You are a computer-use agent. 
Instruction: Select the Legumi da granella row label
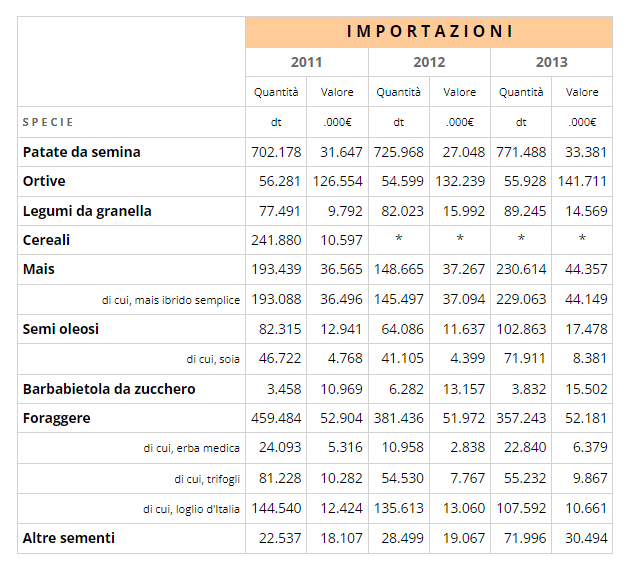click(x=87, y=211)
